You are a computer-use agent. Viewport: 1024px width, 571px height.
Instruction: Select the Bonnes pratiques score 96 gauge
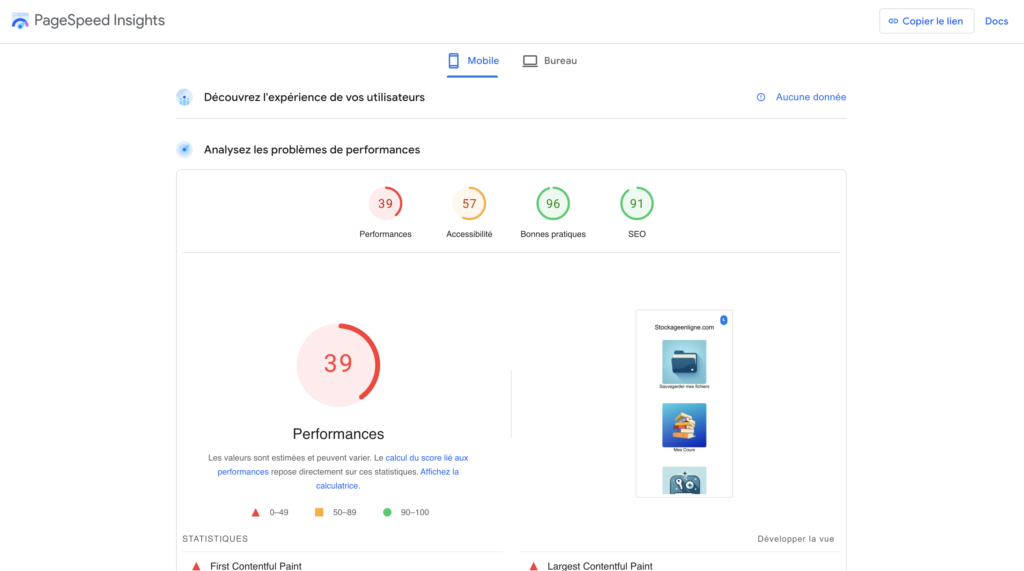553,204
